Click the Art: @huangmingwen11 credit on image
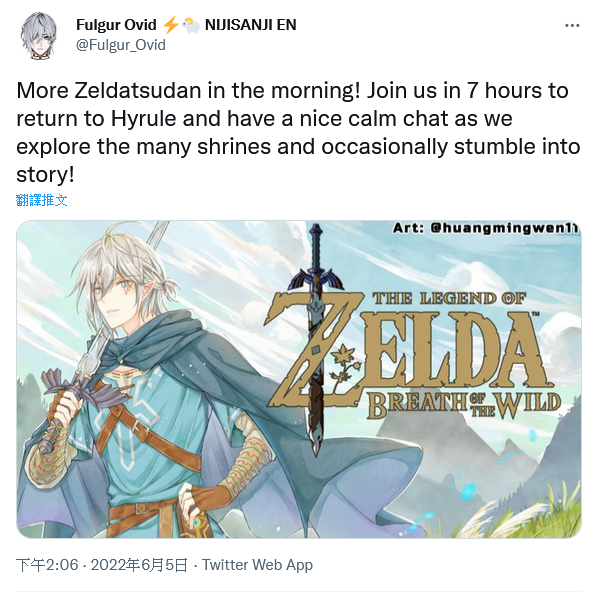Viewport: 598px width, 592px height. tap(485, 228)
